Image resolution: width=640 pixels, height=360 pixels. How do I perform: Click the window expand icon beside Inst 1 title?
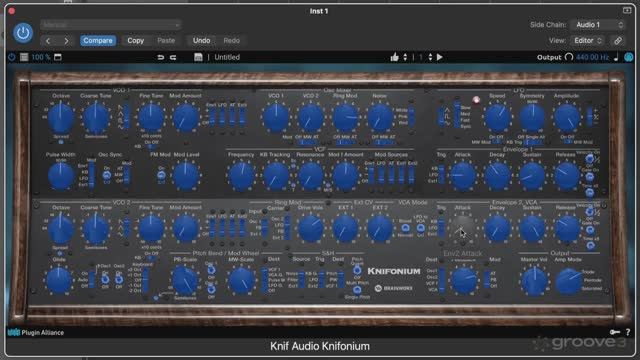627,10
